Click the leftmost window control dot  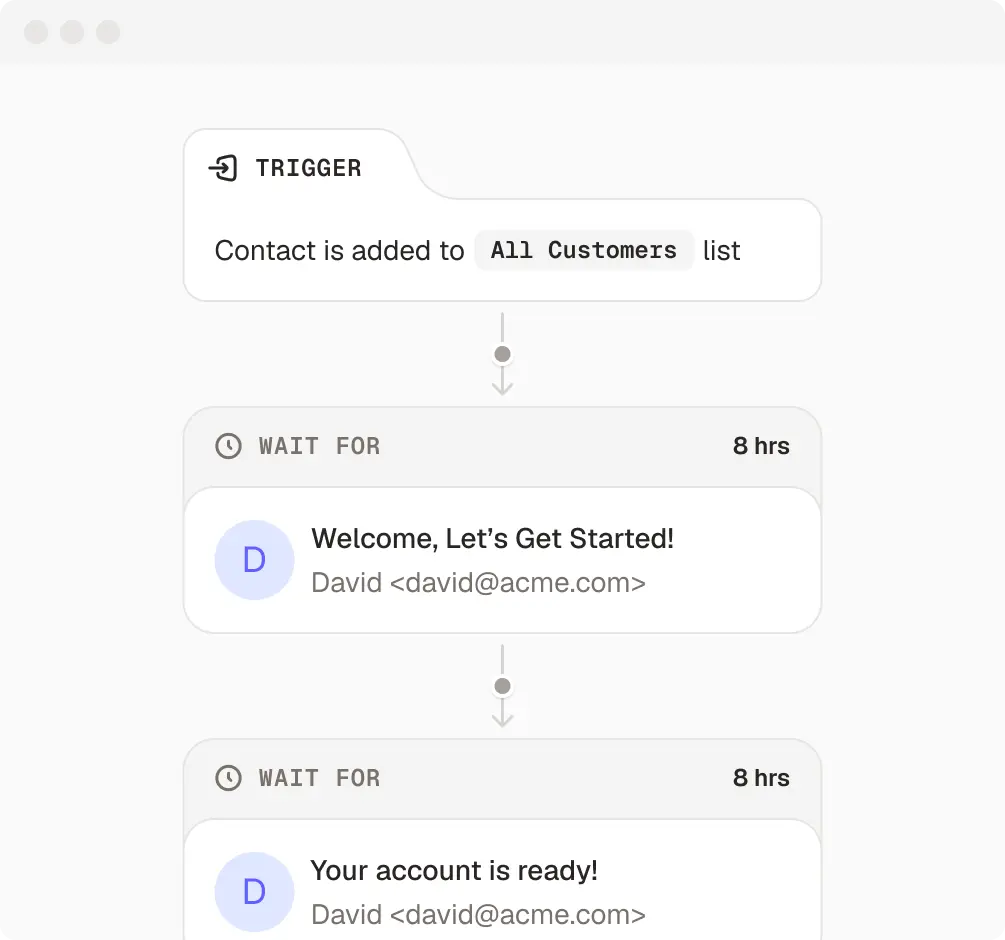pos(36,32)
